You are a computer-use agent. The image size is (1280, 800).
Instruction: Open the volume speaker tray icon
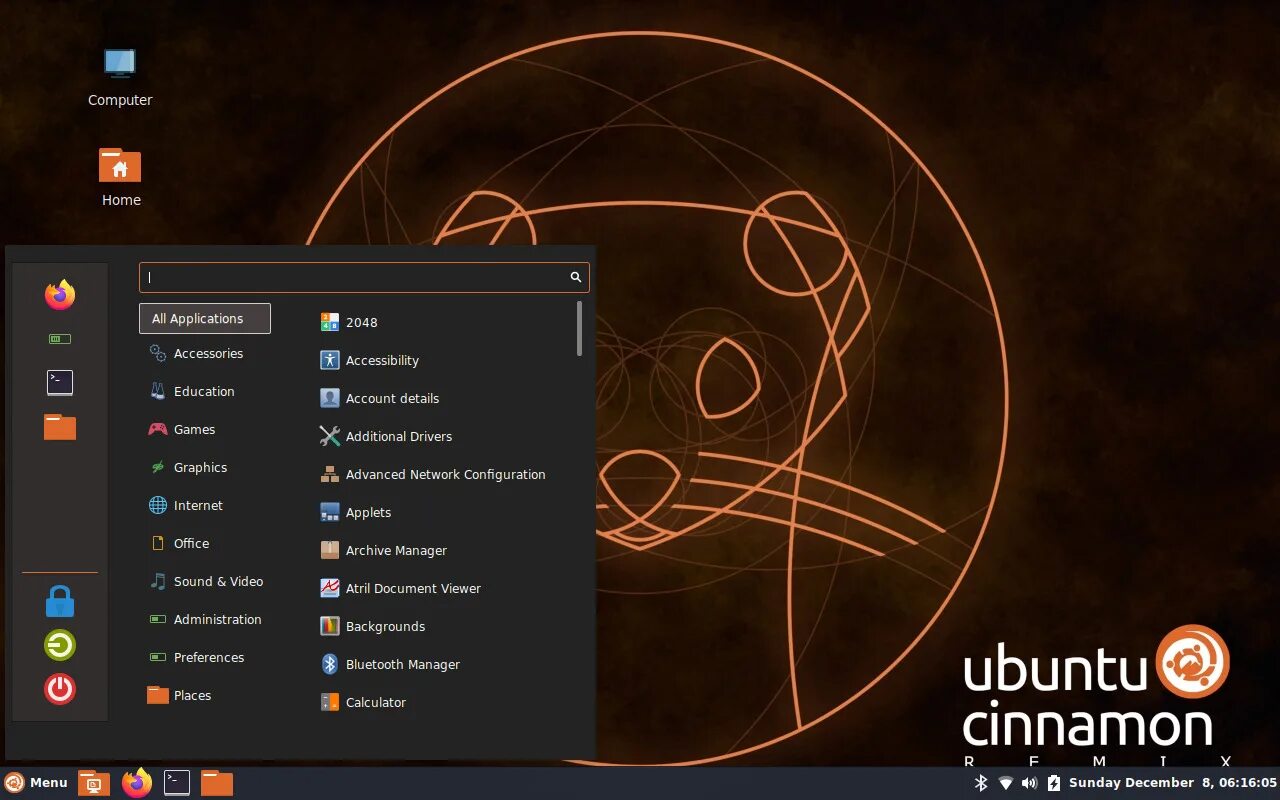[x=1030, y=783]
